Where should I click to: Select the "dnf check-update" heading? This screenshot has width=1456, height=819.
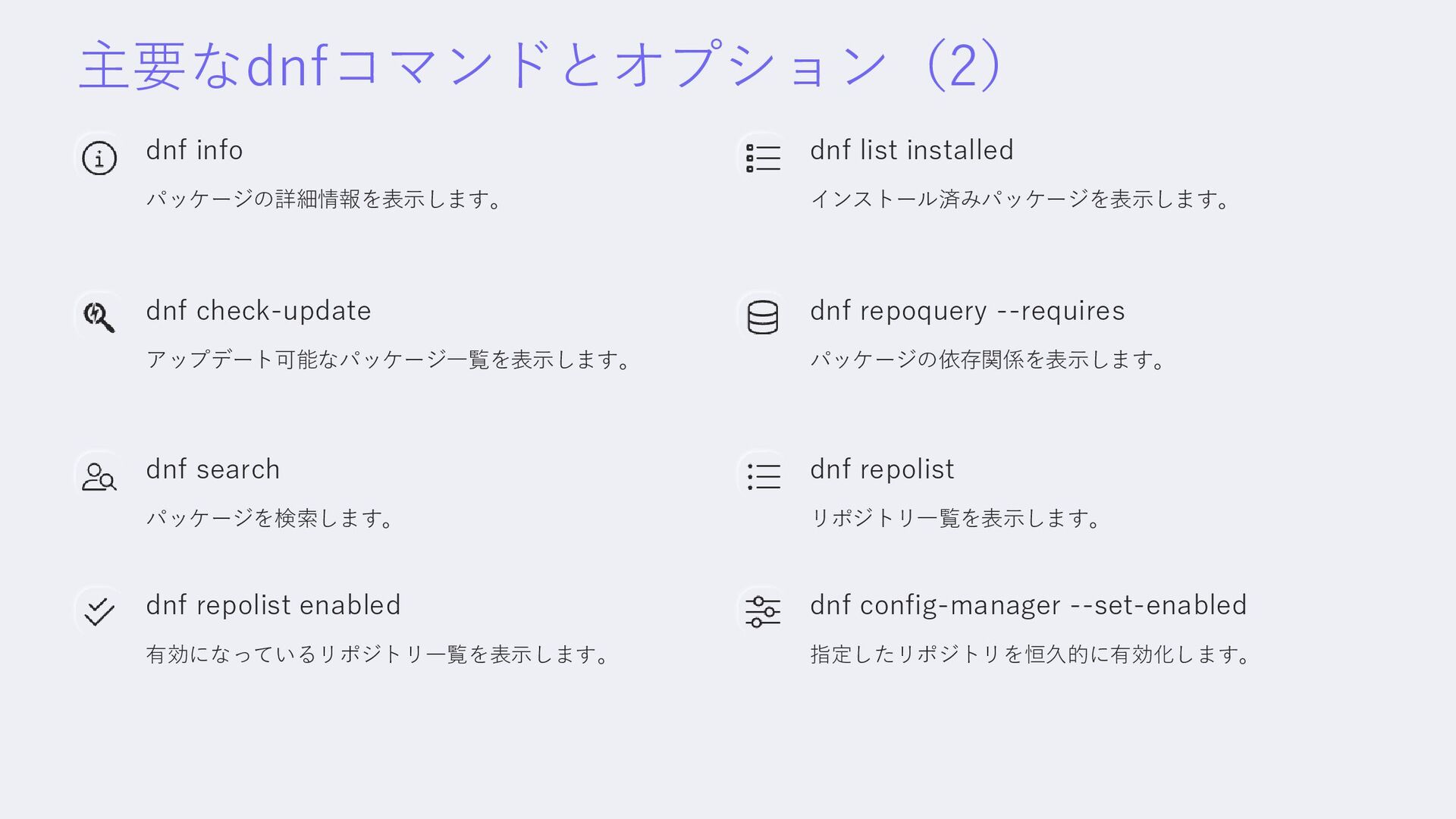[259, 311]
